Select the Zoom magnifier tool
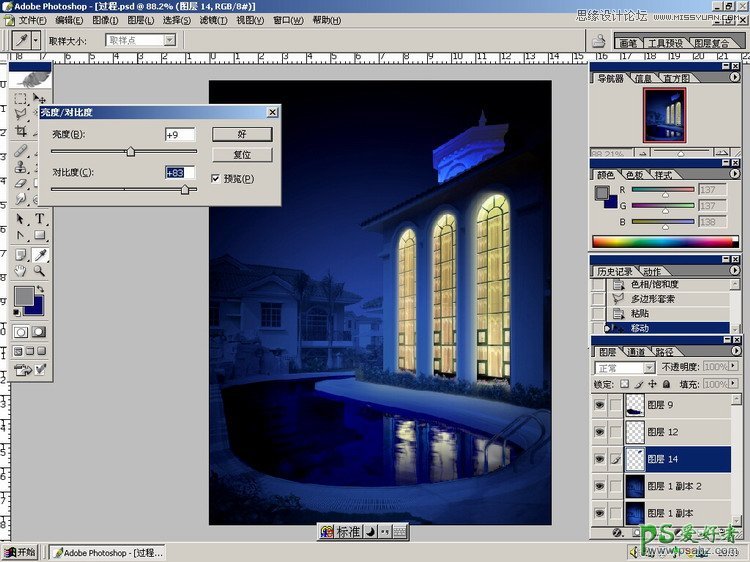 [x=40, y=271]
